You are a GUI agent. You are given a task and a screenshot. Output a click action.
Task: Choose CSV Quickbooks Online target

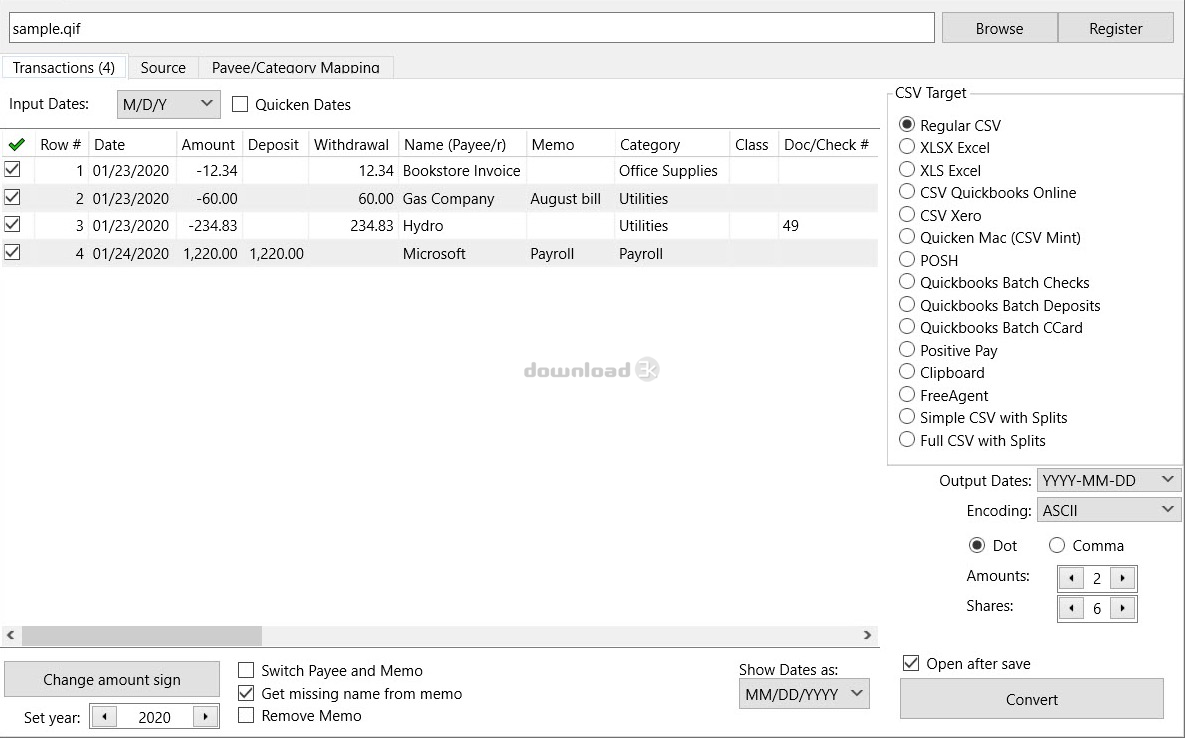point(907,191)
